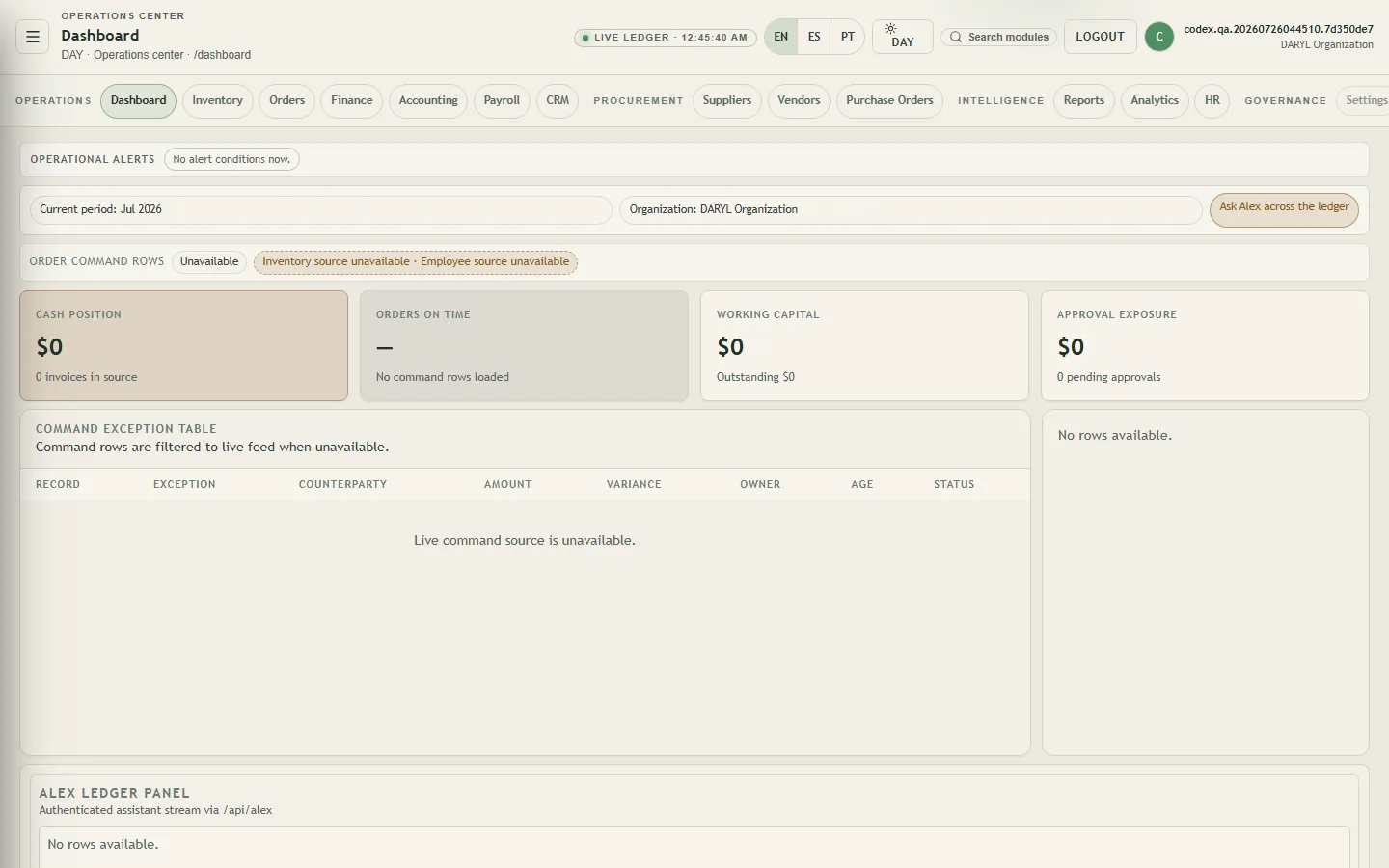1389x868 pixels.
Task: Open Purchase Orders module
Action: (x=889, y=100)
